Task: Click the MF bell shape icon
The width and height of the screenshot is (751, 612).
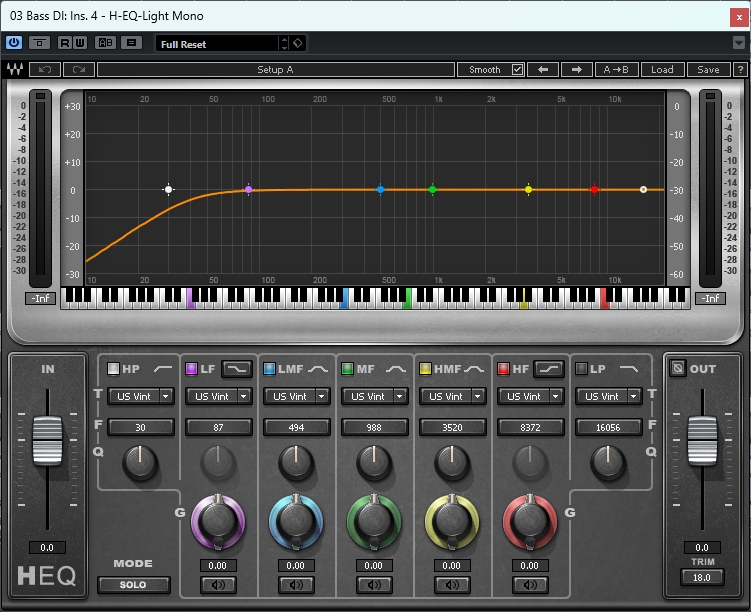Action: click(x=396, y=369)
